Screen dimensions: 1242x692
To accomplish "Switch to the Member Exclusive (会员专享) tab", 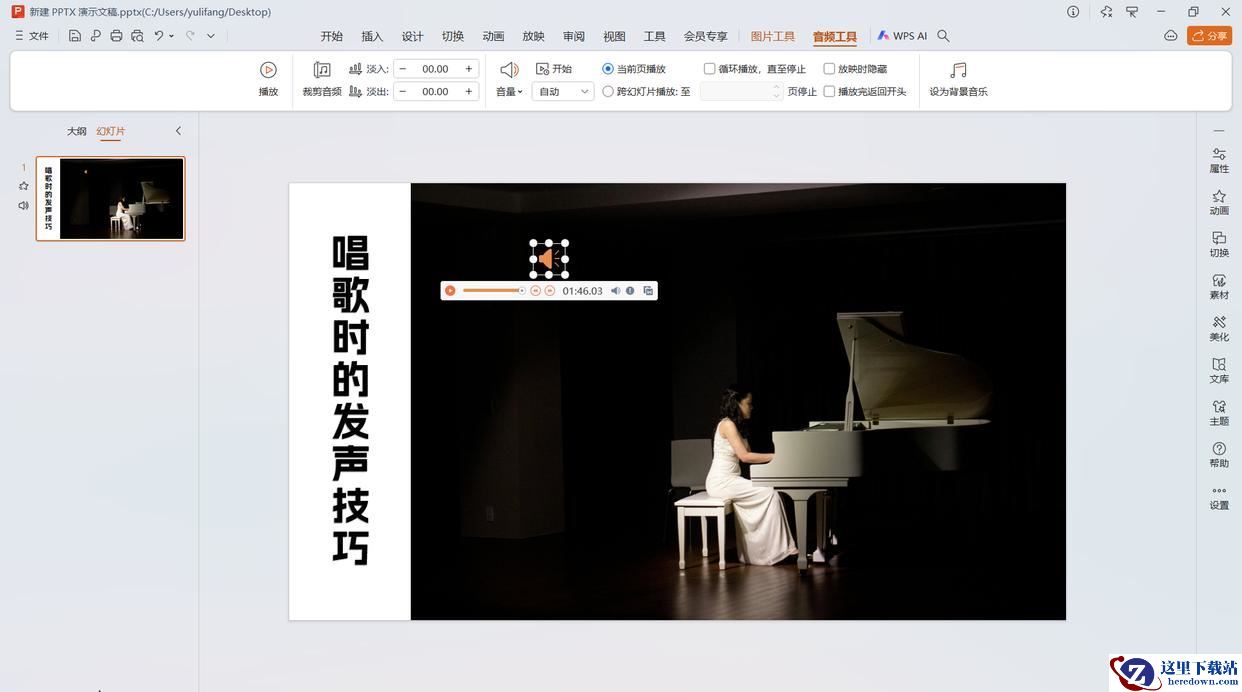I will [706, 36].
